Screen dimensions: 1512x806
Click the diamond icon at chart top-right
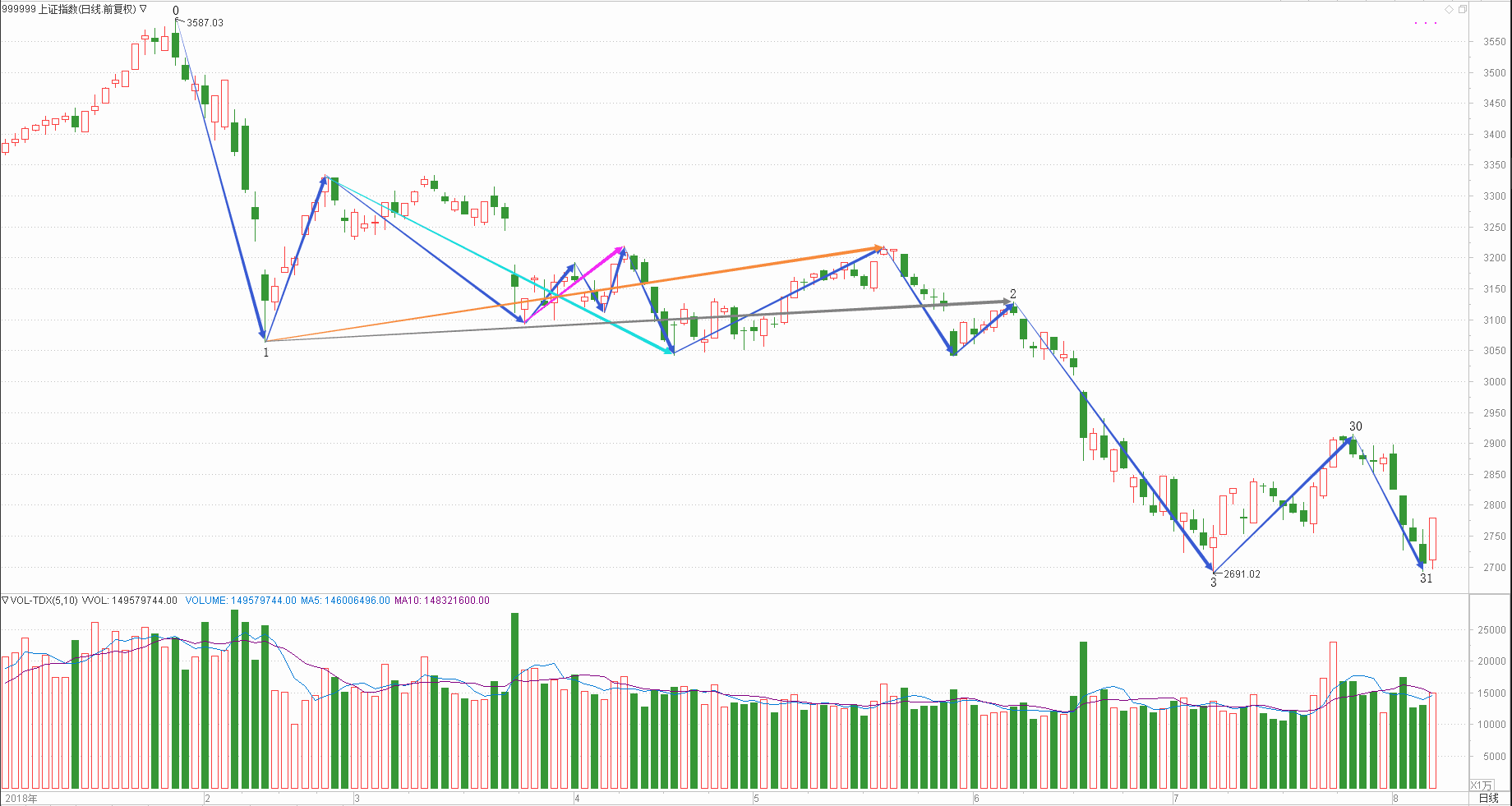click(x=1449, y=10)
